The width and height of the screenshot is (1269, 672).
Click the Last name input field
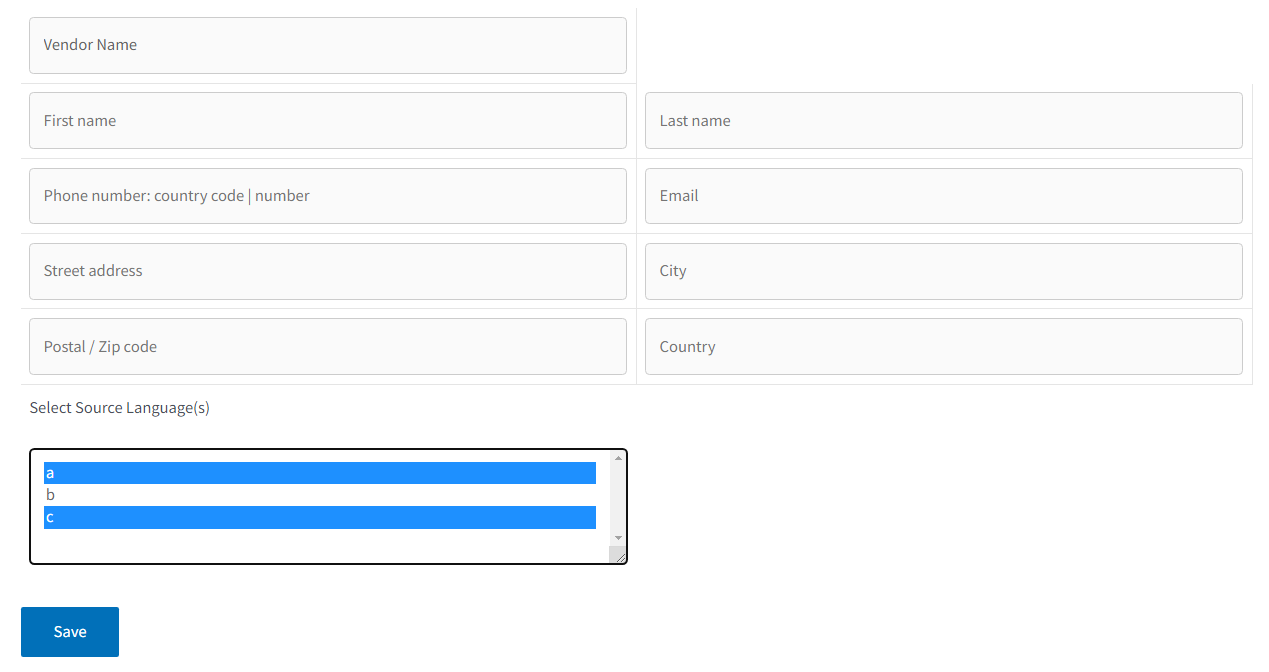pos(943,120)
